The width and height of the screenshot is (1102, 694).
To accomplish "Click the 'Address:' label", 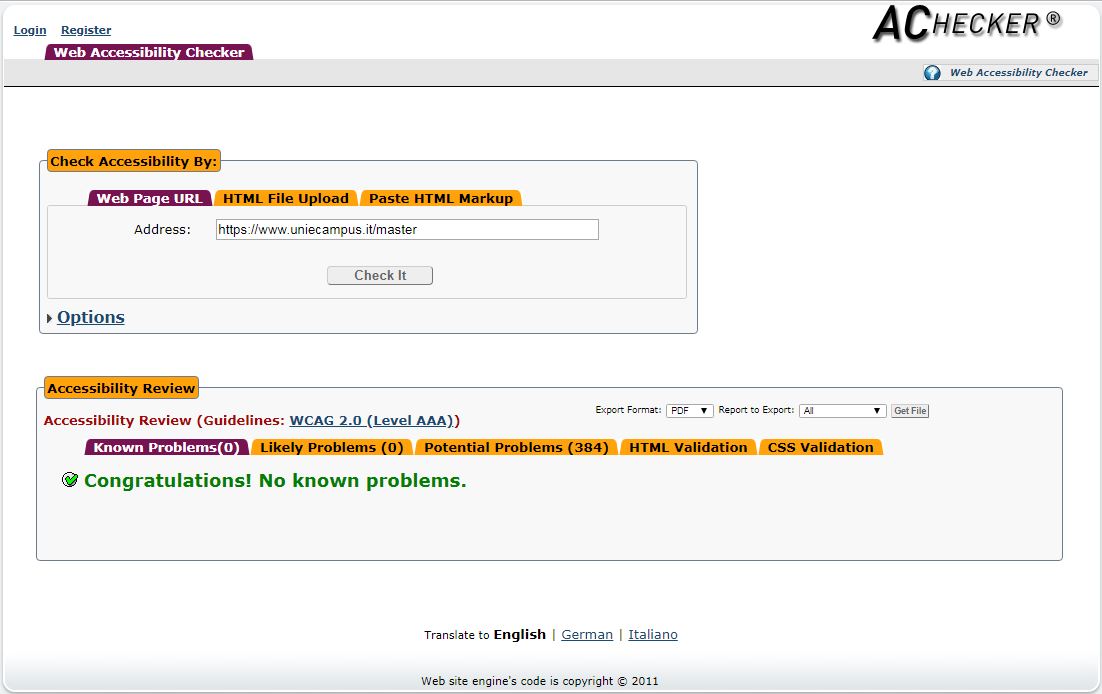I will click(x=162, y=229).
